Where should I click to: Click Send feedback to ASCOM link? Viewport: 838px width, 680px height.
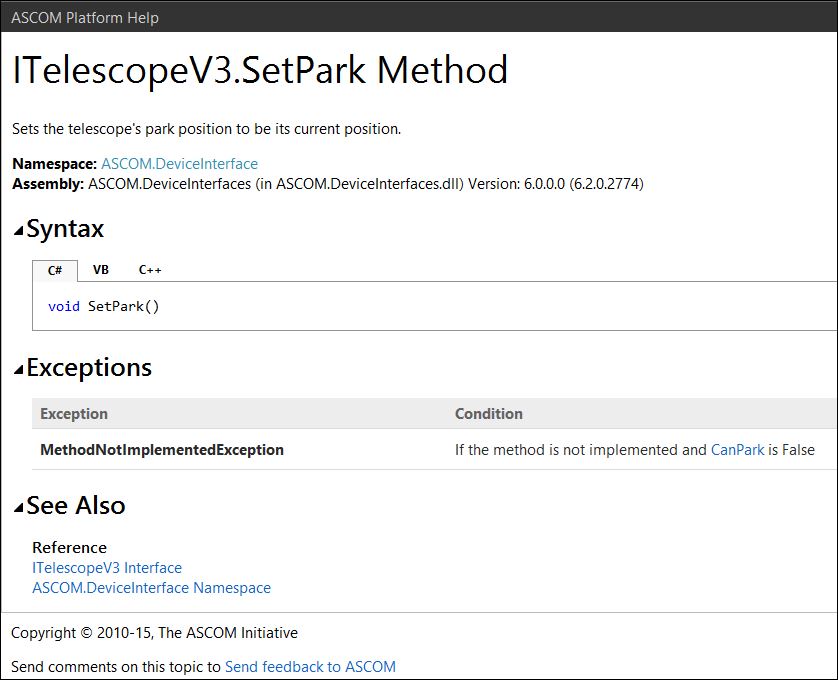[310, 666]
